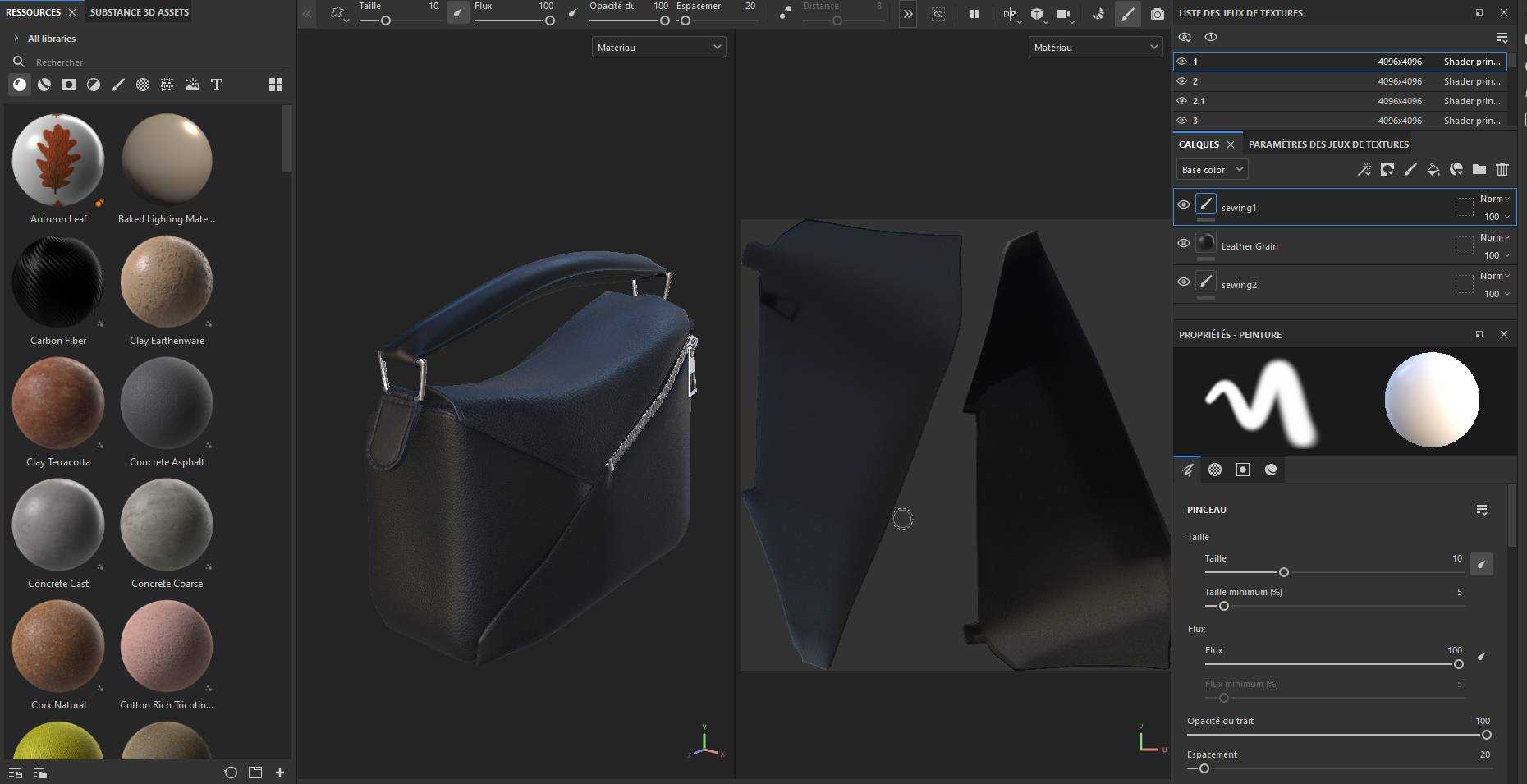Toggle hide excluded geometry icon in toolbar
Image resolution: width=1527 pixels, height=784 pixels.
[x=938, y=14]
